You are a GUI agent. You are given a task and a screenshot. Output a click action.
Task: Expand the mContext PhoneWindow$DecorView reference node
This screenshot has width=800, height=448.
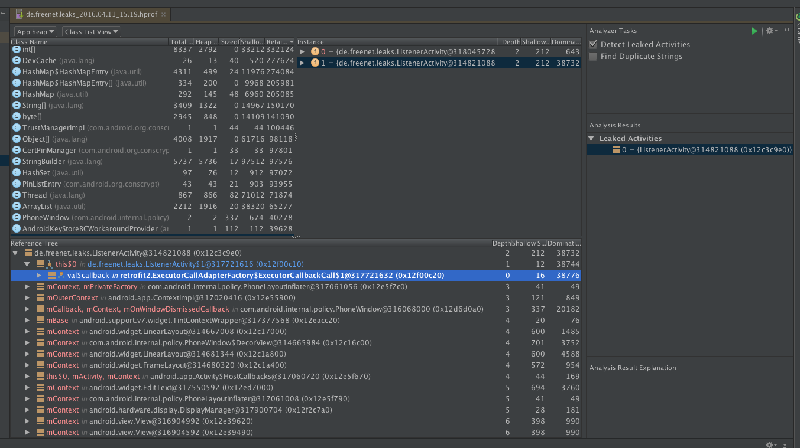click(x=27, y=343)
